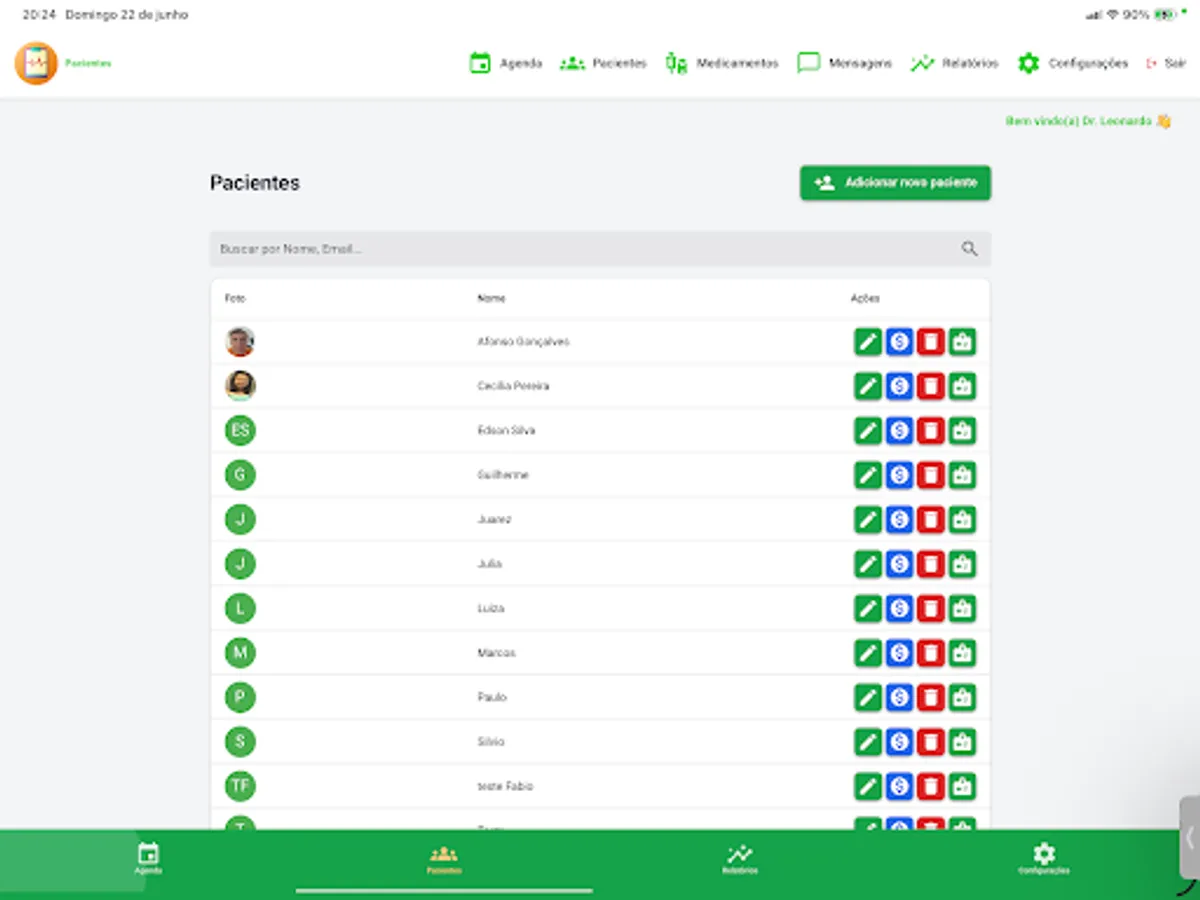Switch to Configurações tab in bottom bar
This screenshot has width=1200, height=900.
pyautogui.click(x=1044, y=859)
